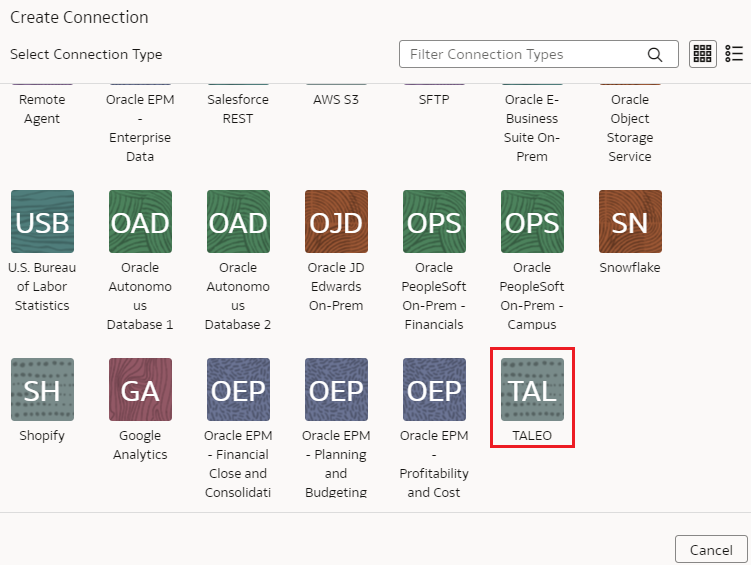Click the Shopify text label
The height and width of the screenshot is (565, 751).
click(42, 436)
